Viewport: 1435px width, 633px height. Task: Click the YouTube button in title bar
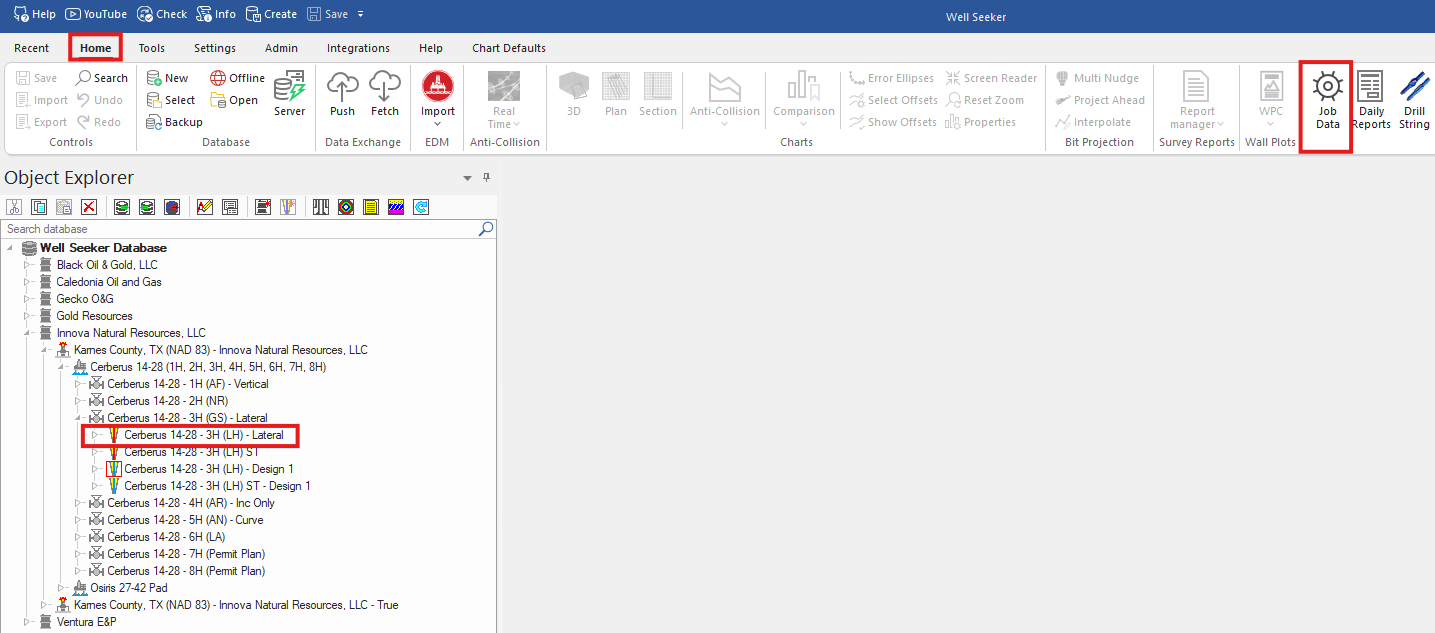[x=96, y=14]
